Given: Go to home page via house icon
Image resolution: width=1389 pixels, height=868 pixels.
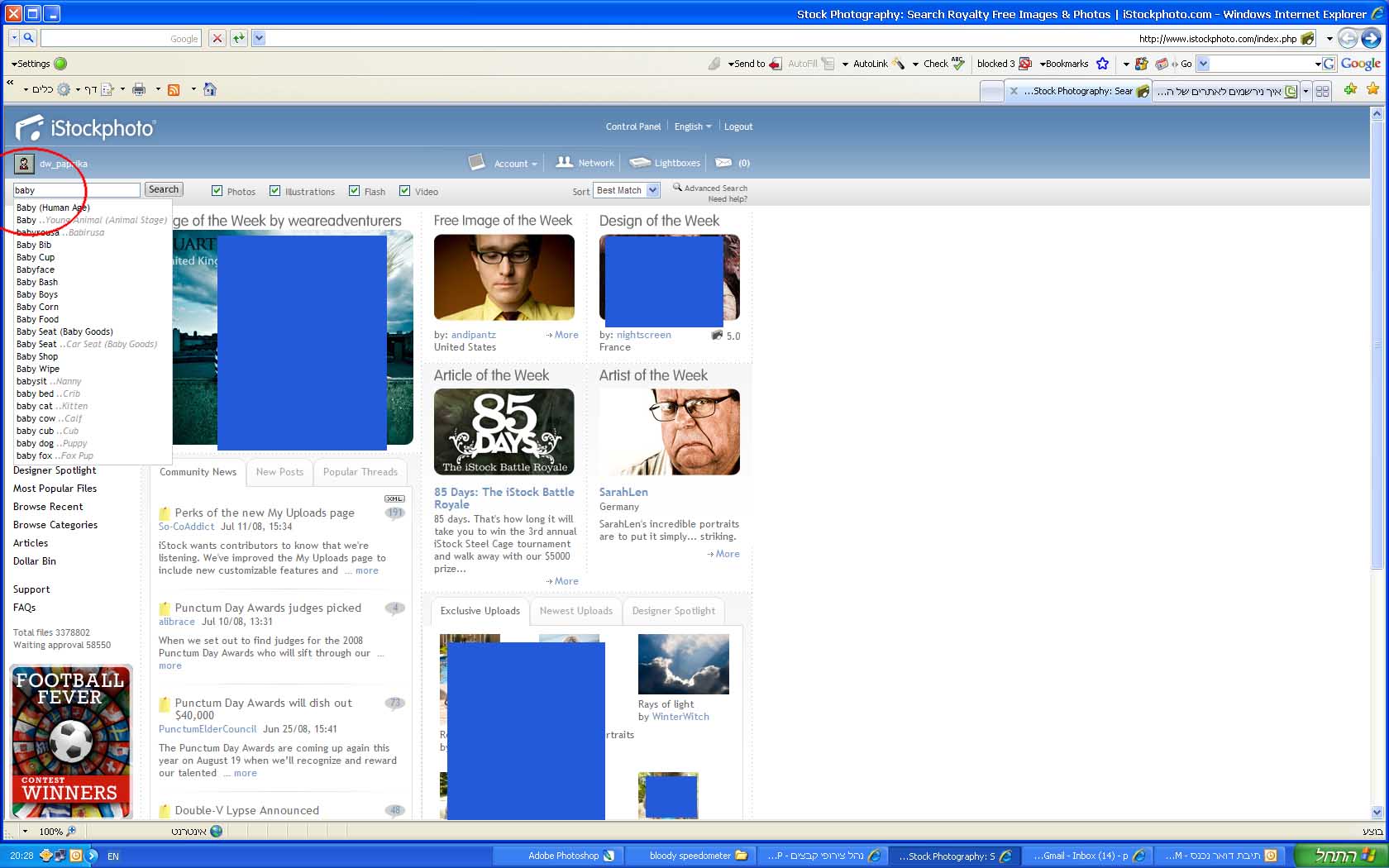Looking at the screenshot, I should click(x=210, y=89).
